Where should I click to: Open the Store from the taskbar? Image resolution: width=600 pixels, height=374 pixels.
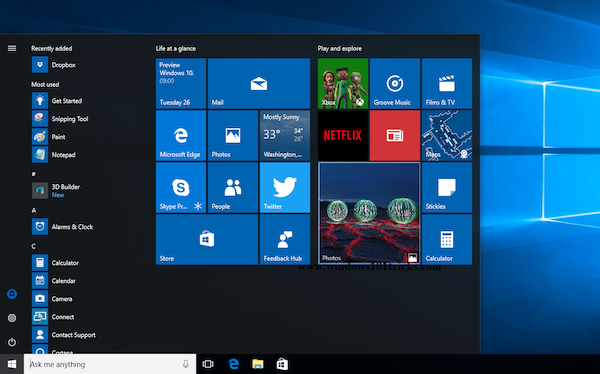pos(282,364)
